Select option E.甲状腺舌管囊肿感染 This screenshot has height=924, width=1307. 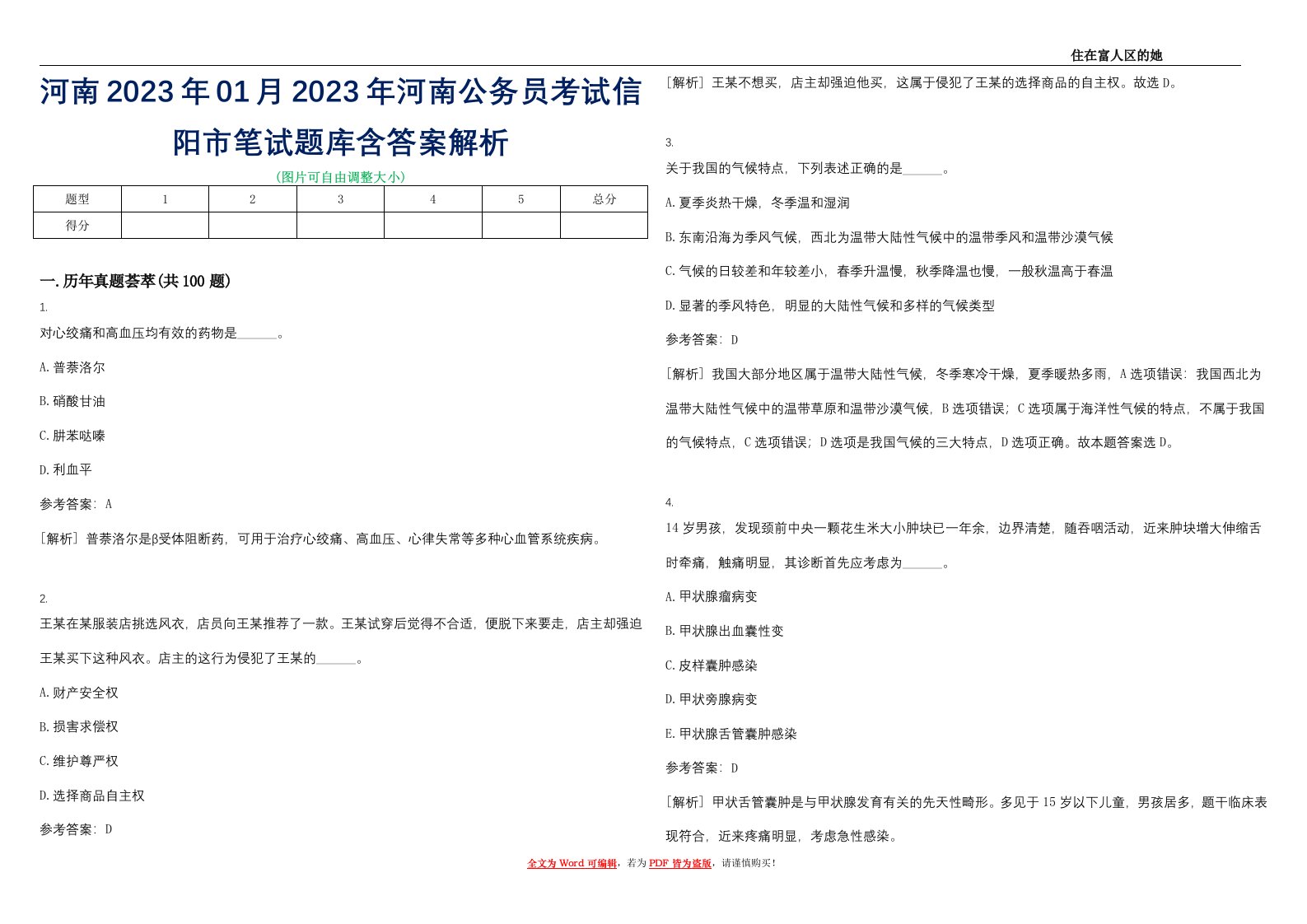(x=731, y=735)
